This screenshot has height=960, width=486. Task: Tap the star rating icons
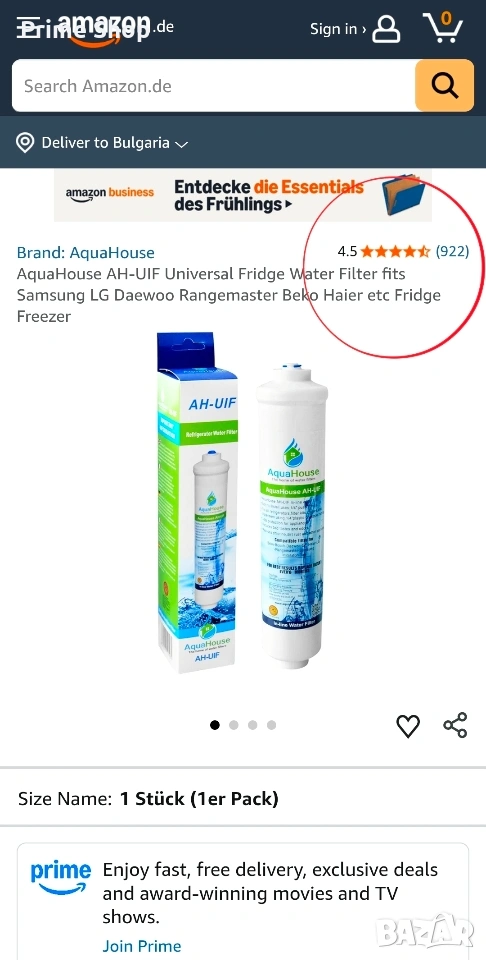395,251
